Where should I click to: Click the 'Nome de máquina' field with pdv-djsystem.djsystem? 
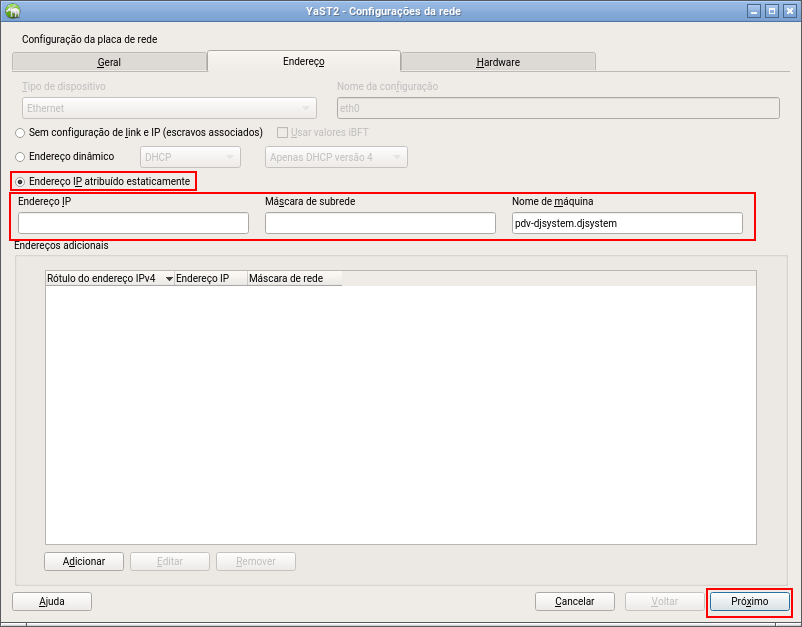coord(626,223)
